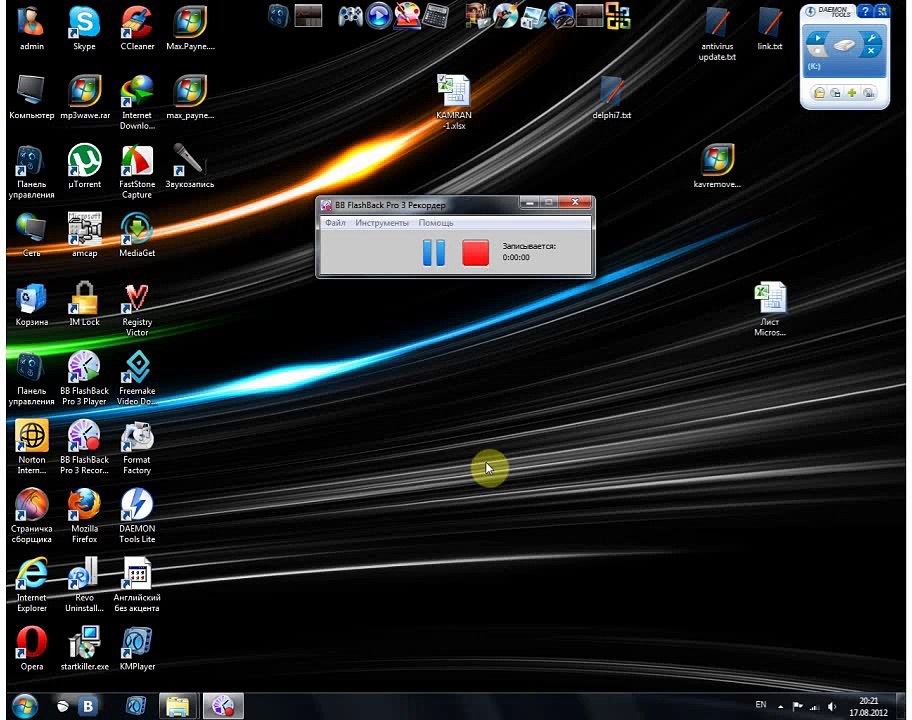The image size is (912, 720).
Task: Open the calculator dock icon
Action: pos(434,16)
